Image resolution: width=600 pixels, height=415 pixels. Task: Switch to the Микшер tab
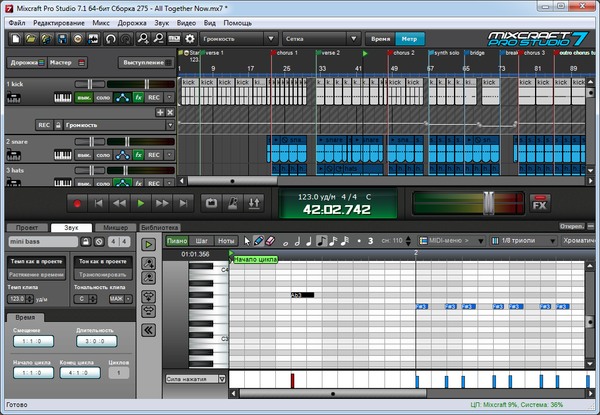(116, 227)
